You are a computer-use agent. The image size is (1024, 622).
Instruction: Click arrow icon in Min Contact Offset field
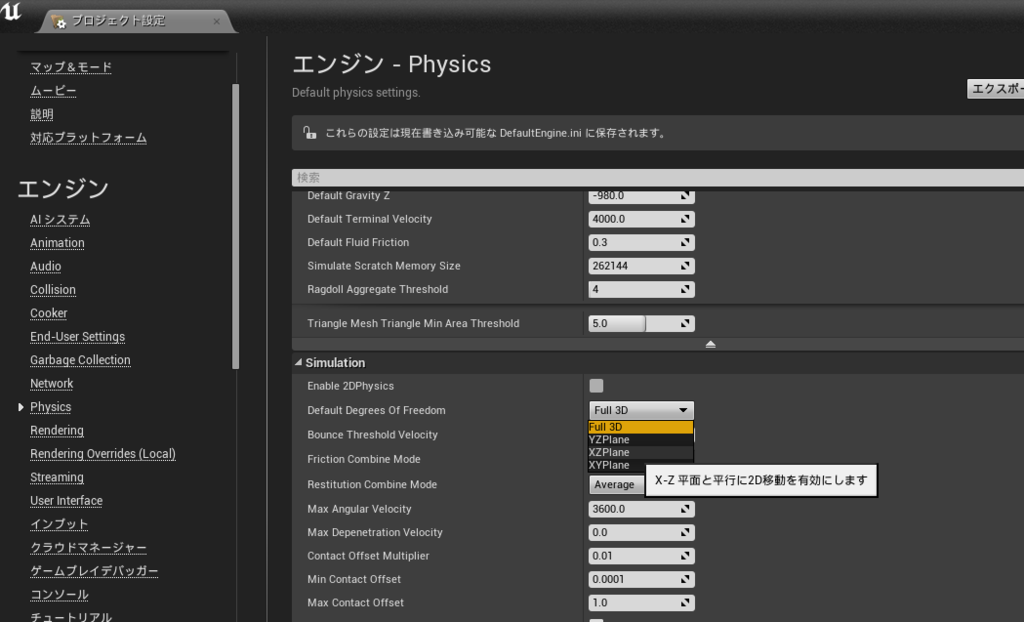click(685, 580)
